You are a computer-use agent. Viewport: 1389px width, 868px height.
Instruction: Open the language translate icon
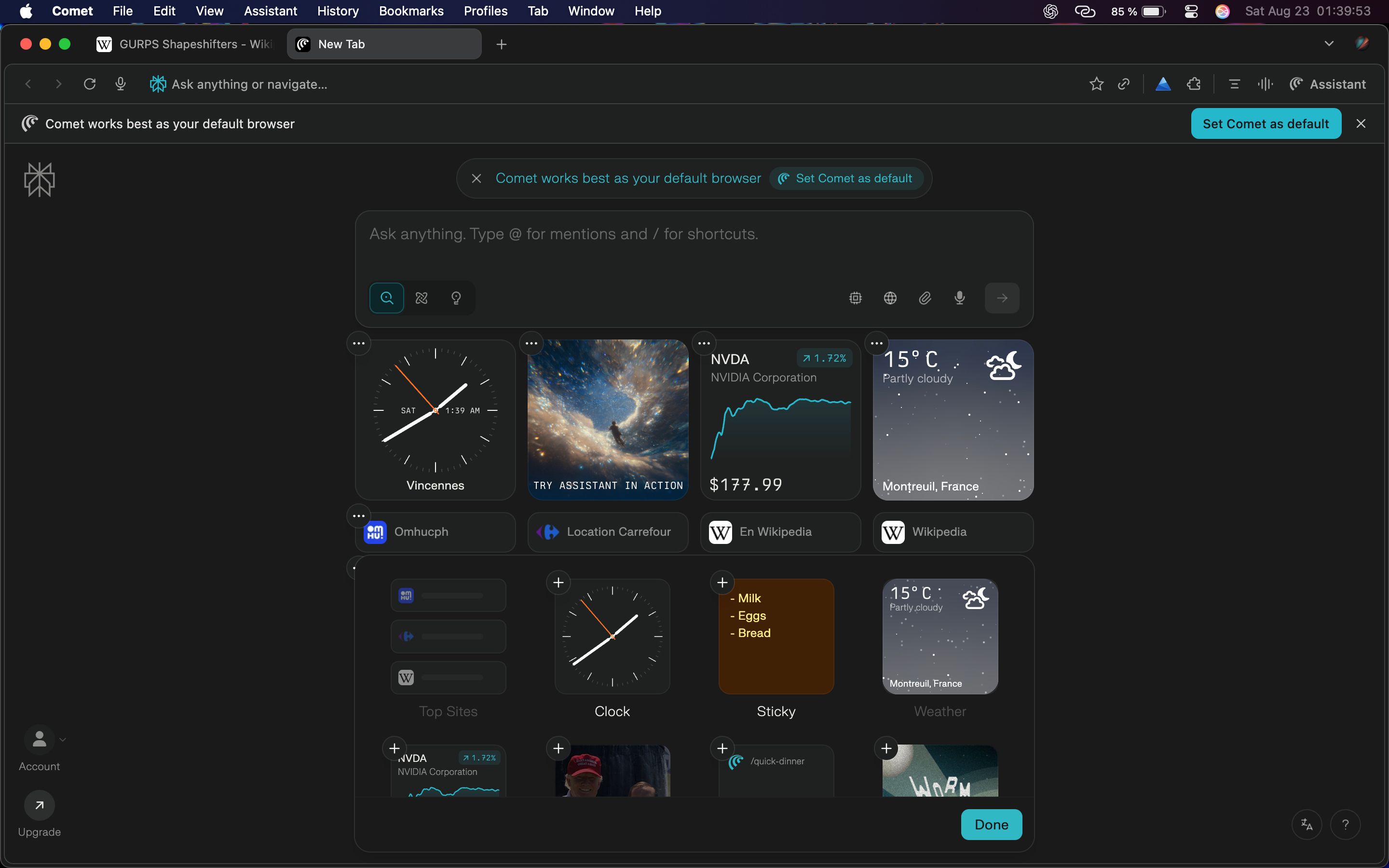[1307, 825]
